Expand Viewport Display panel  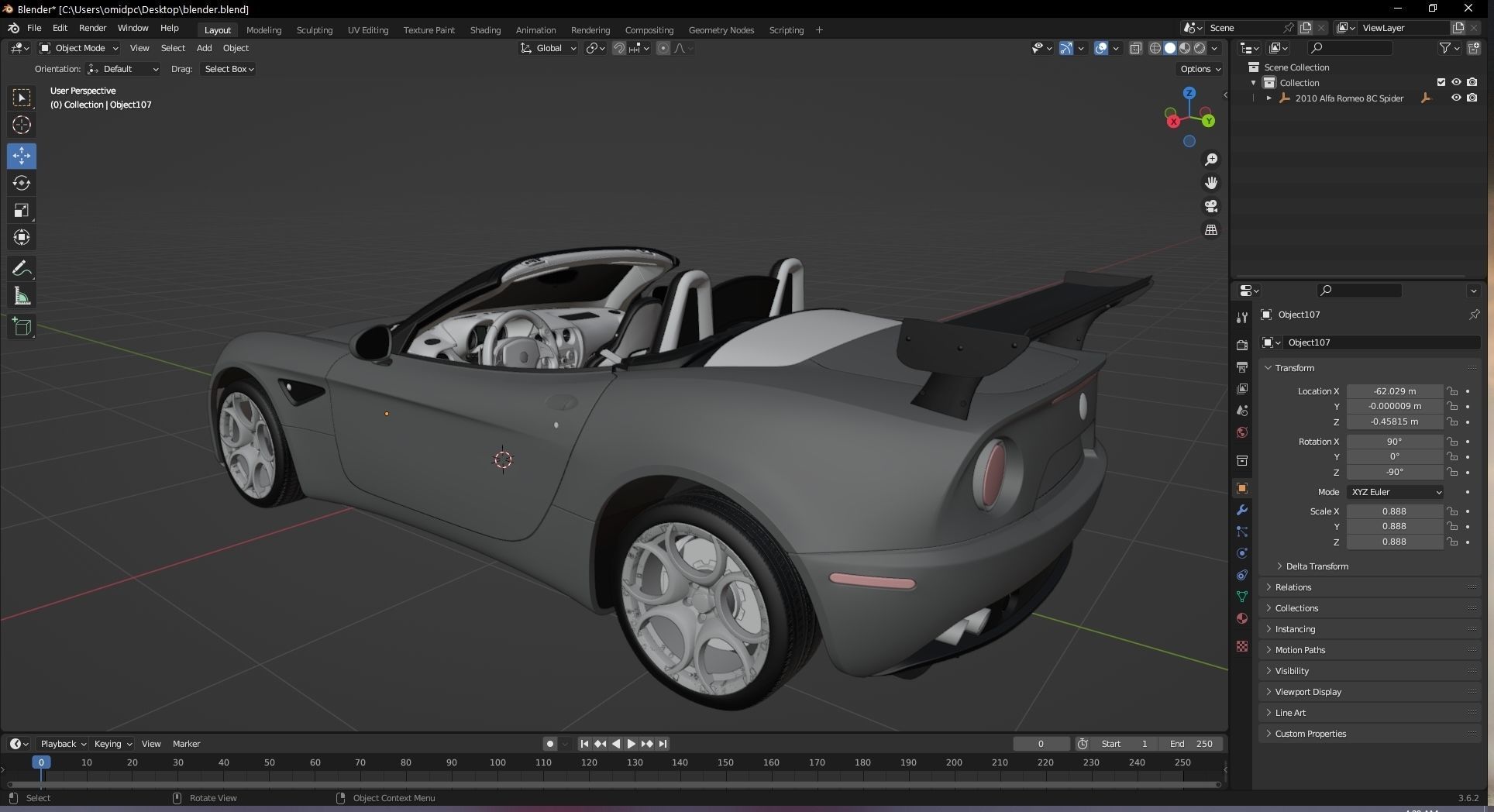[x=1370, y=692]
